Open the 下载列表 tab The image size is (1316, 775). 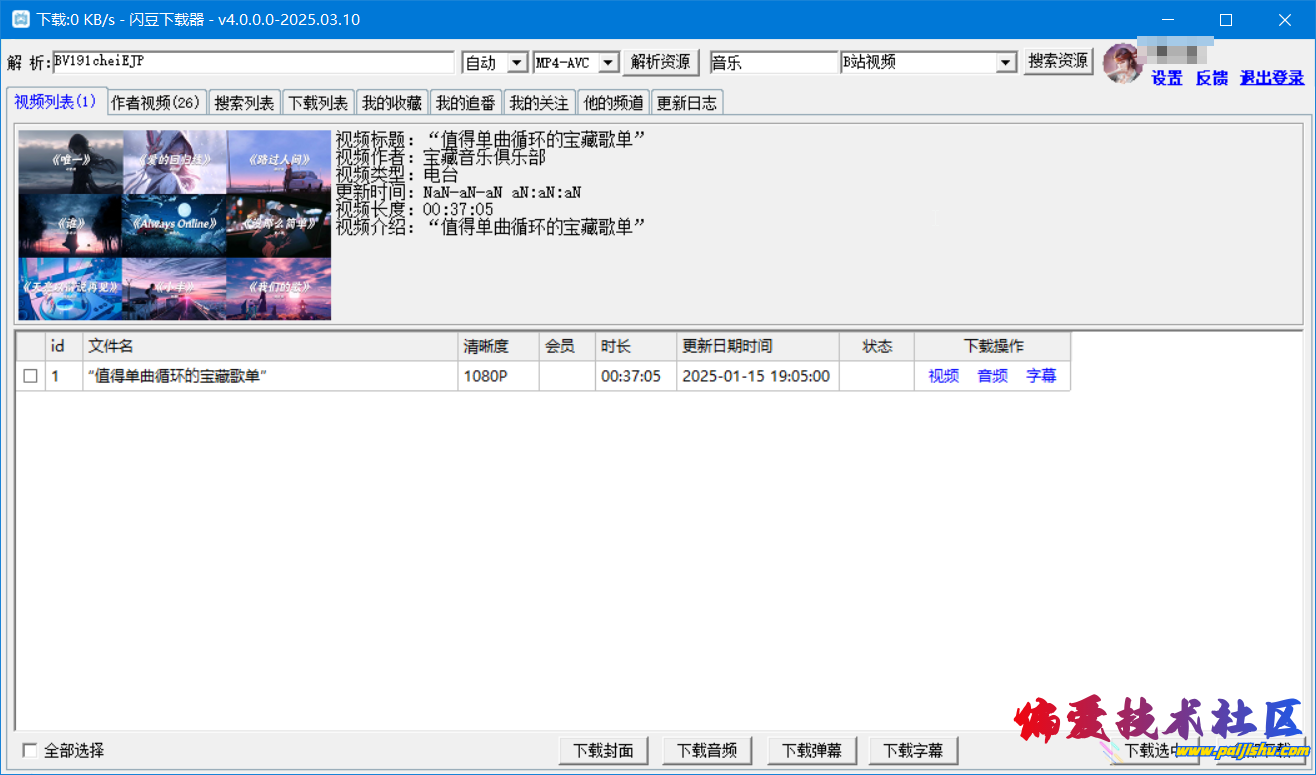(x=318, y=102)
